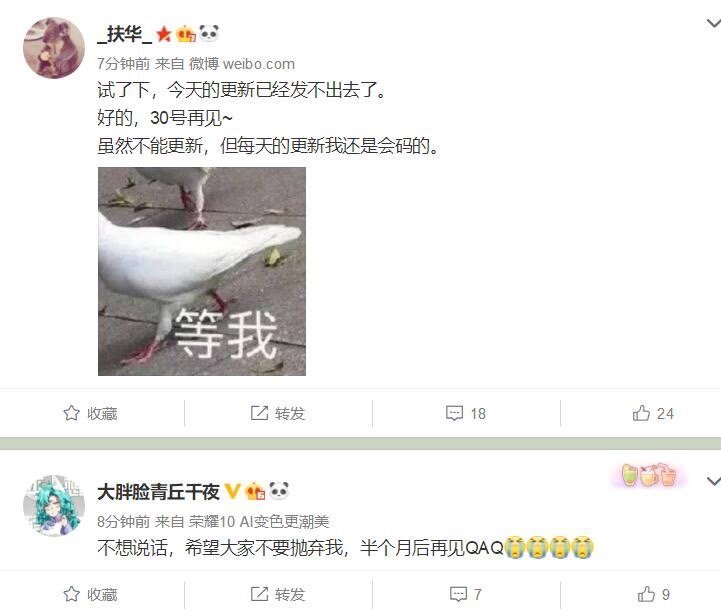
Task: Click the yellow V verification badge
Action: [x=232, y=491]
